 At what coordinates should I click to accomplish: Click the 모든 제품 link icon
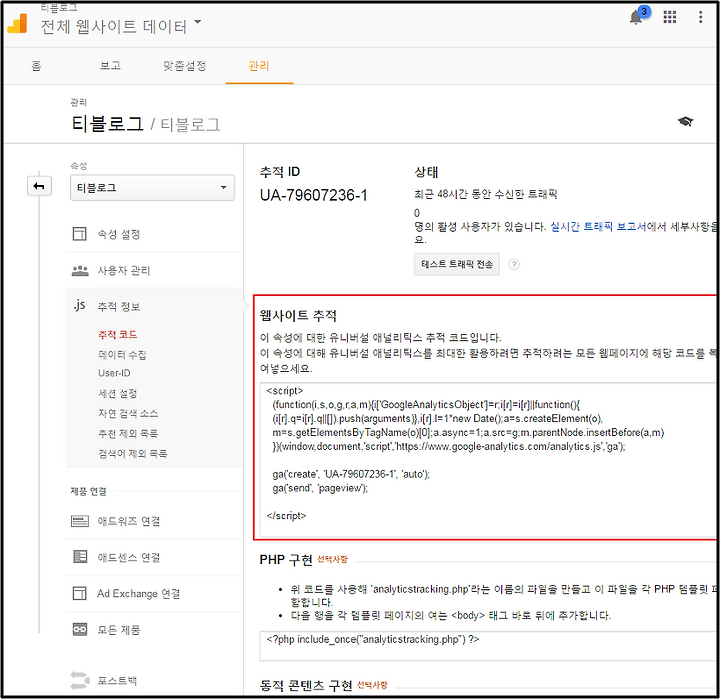80,629
